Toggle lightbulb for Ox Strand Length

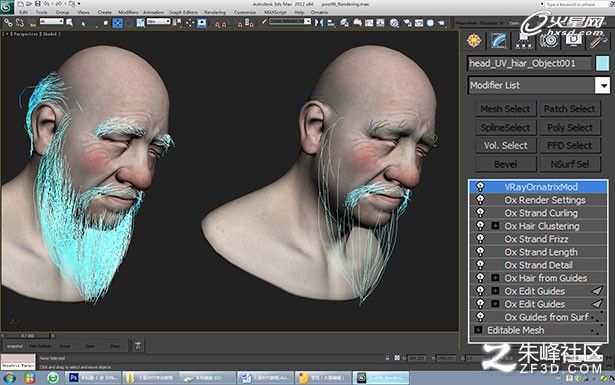pyautogui.click(x=480, y=251)
